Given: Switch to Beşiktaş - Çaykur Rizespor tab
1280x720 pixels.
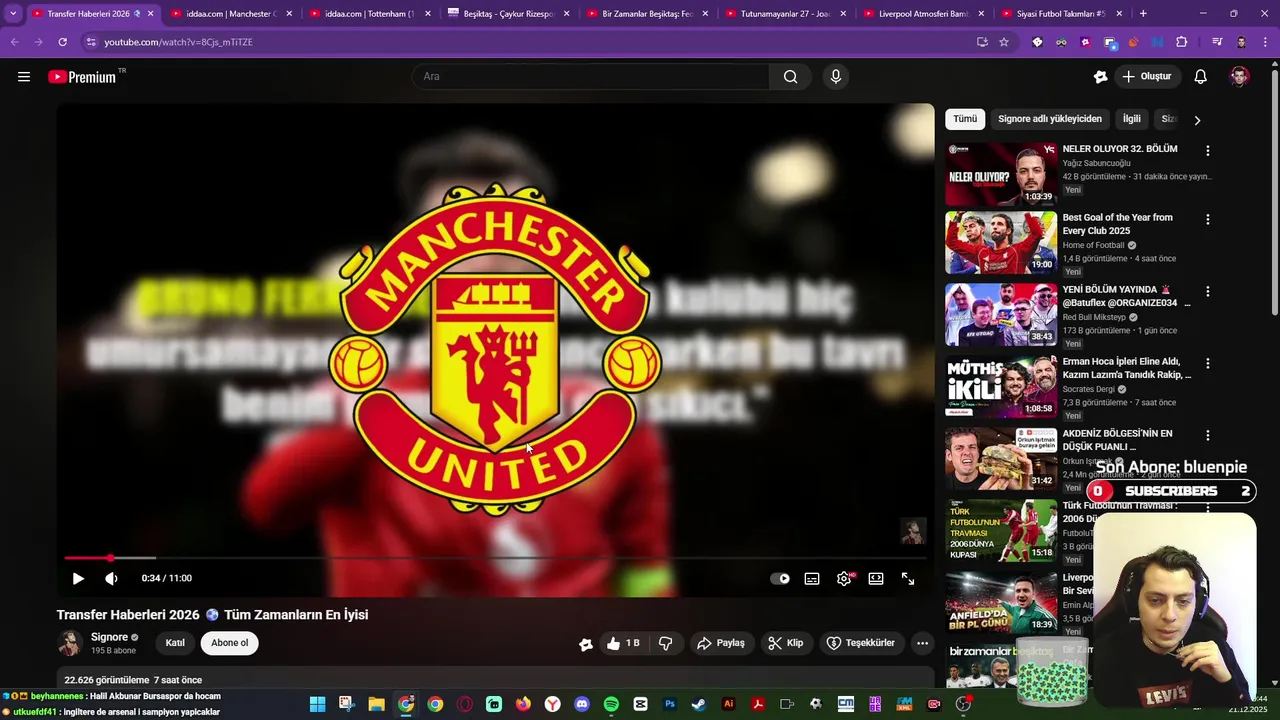Looking at the screenshot, I should tap(507, 14).
